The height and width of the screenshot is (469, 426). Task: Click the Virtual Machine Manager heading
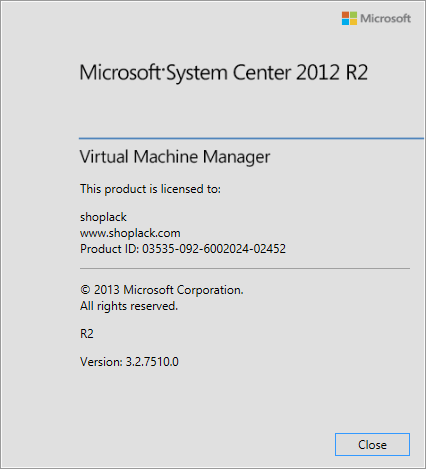(x=175, y=157)
